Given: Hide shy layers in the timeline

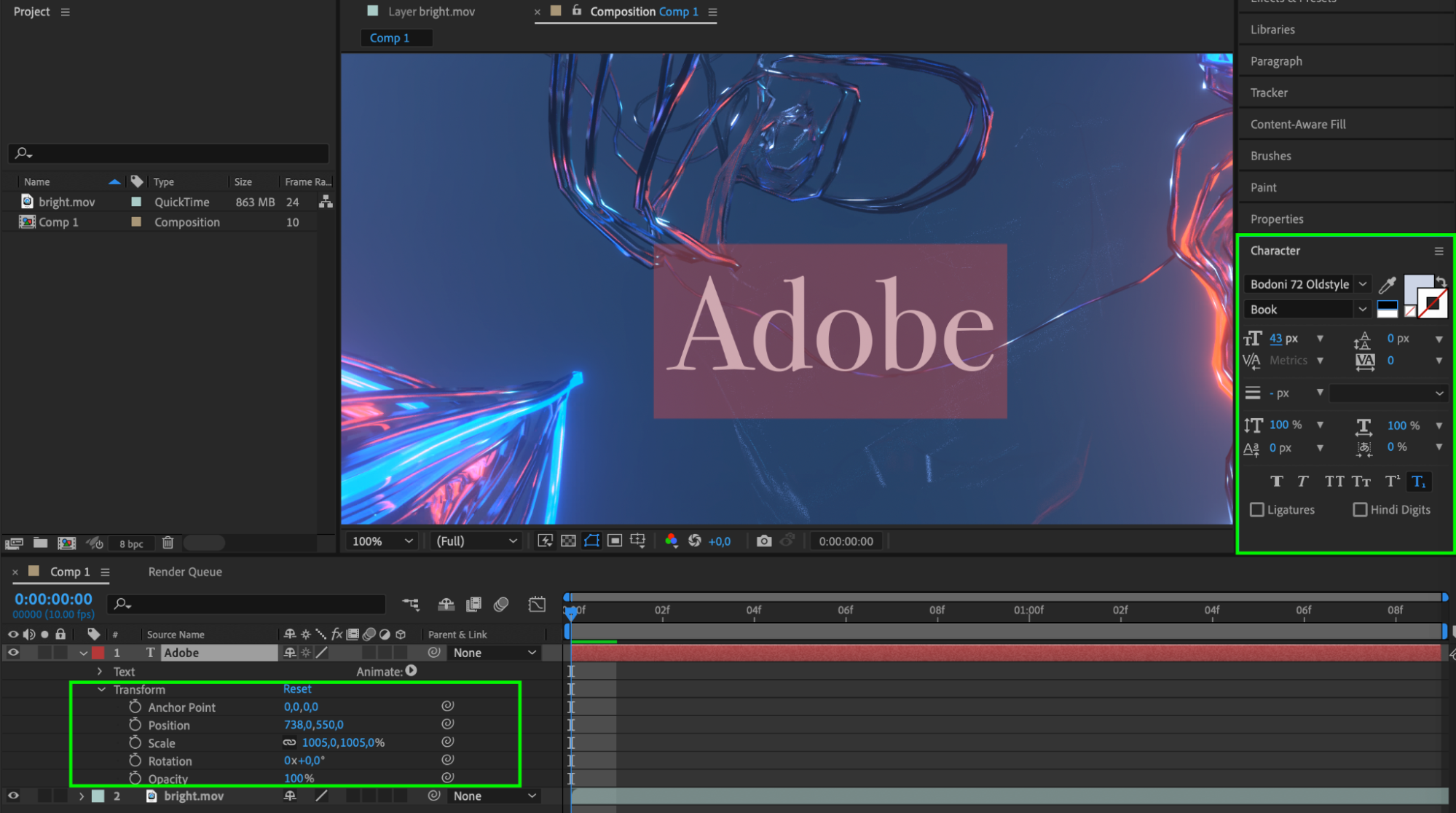Looking at the screenshot, I should point(446,604).
